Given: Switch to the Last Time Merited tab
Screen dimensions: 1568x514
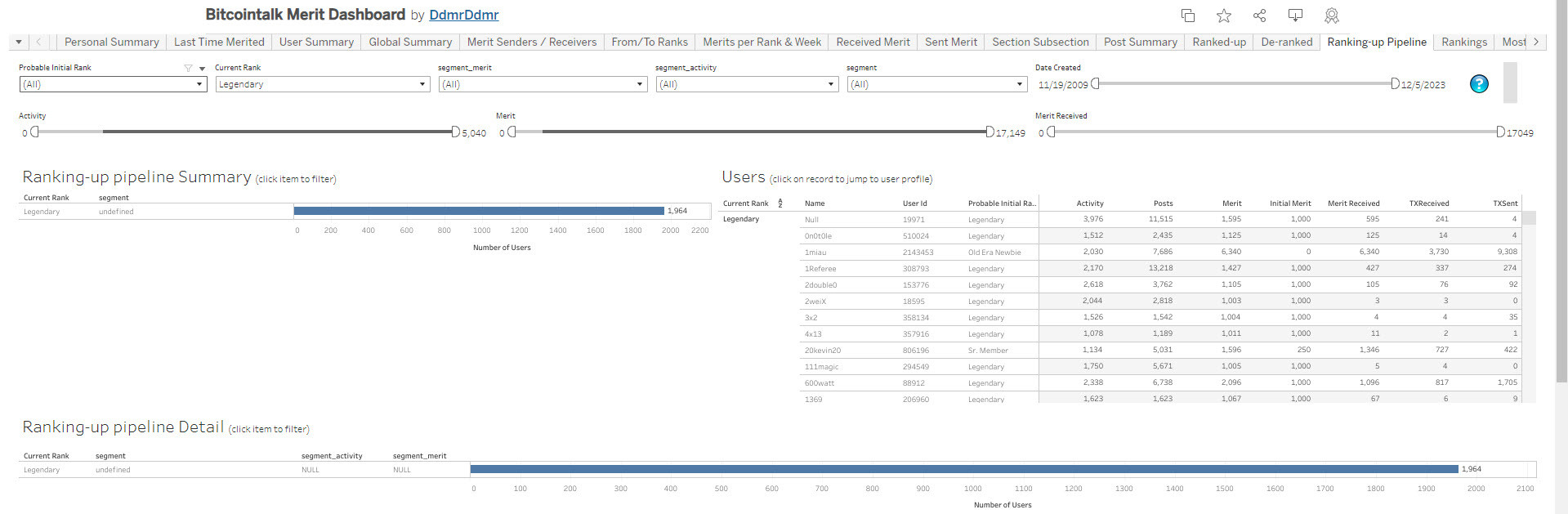Looking at the screenshot, I should point(219,42).
